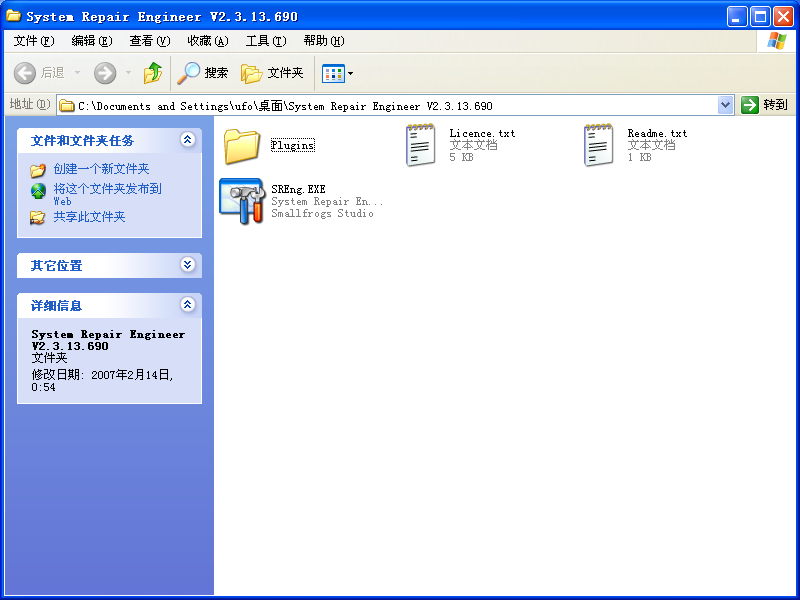The image size is (800, 600).
Task: Click the share folder task icon
Action: [37, 217]
